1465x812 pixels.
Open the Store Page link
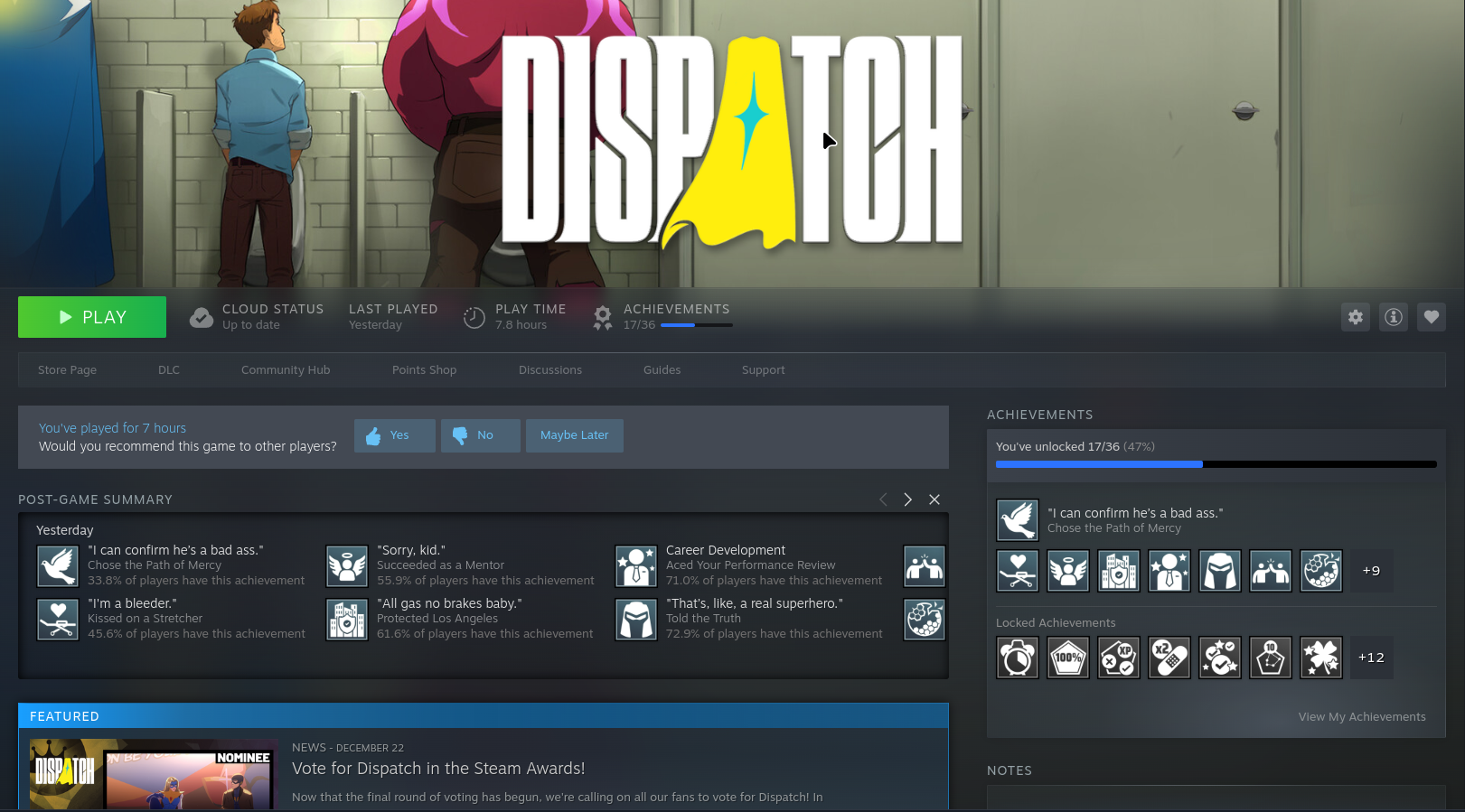[x=67, y=370]
